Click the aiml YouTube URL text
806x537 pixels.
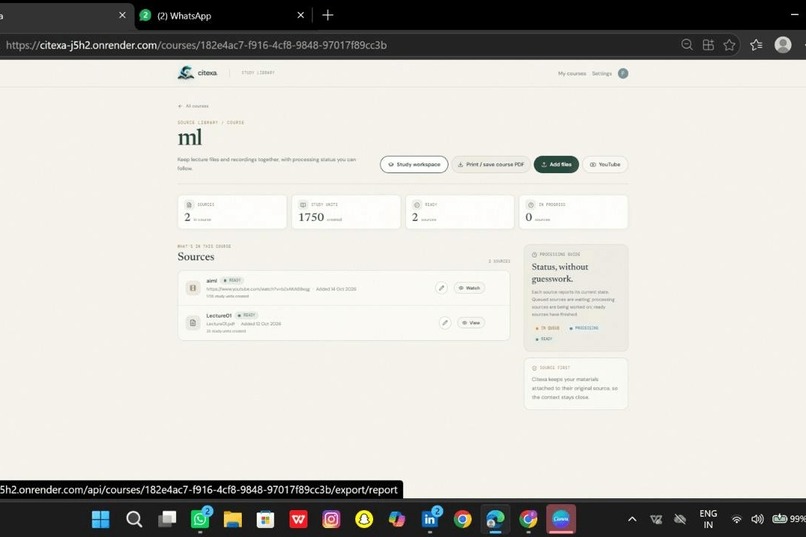click(x=258, y=289)
